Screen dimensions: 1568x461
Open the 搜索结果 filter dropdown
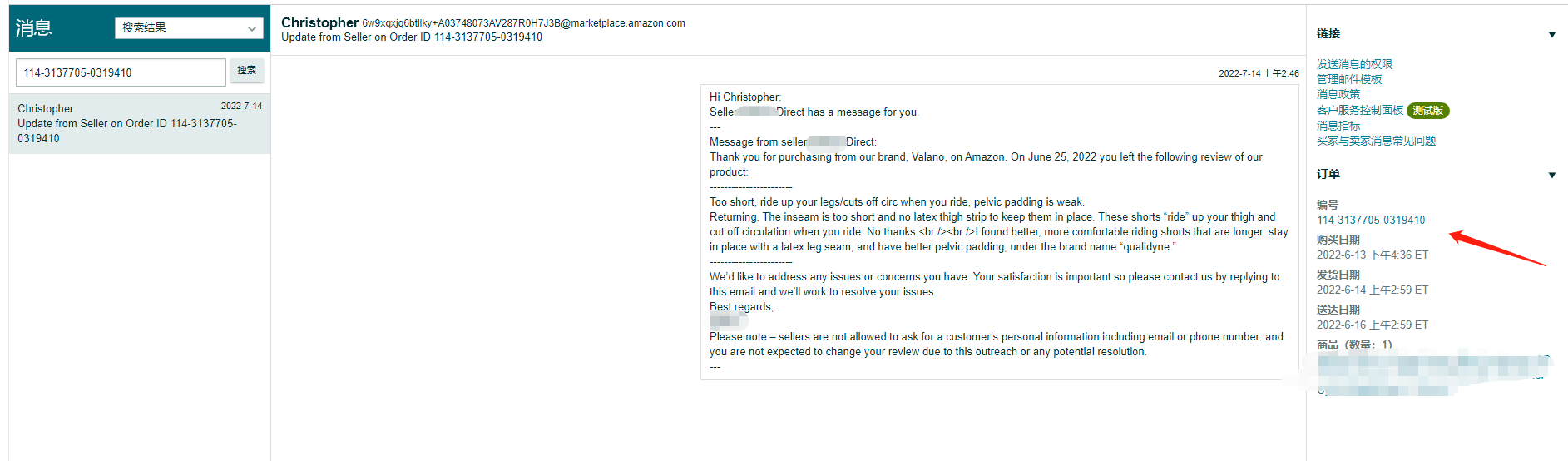[189, 28]
